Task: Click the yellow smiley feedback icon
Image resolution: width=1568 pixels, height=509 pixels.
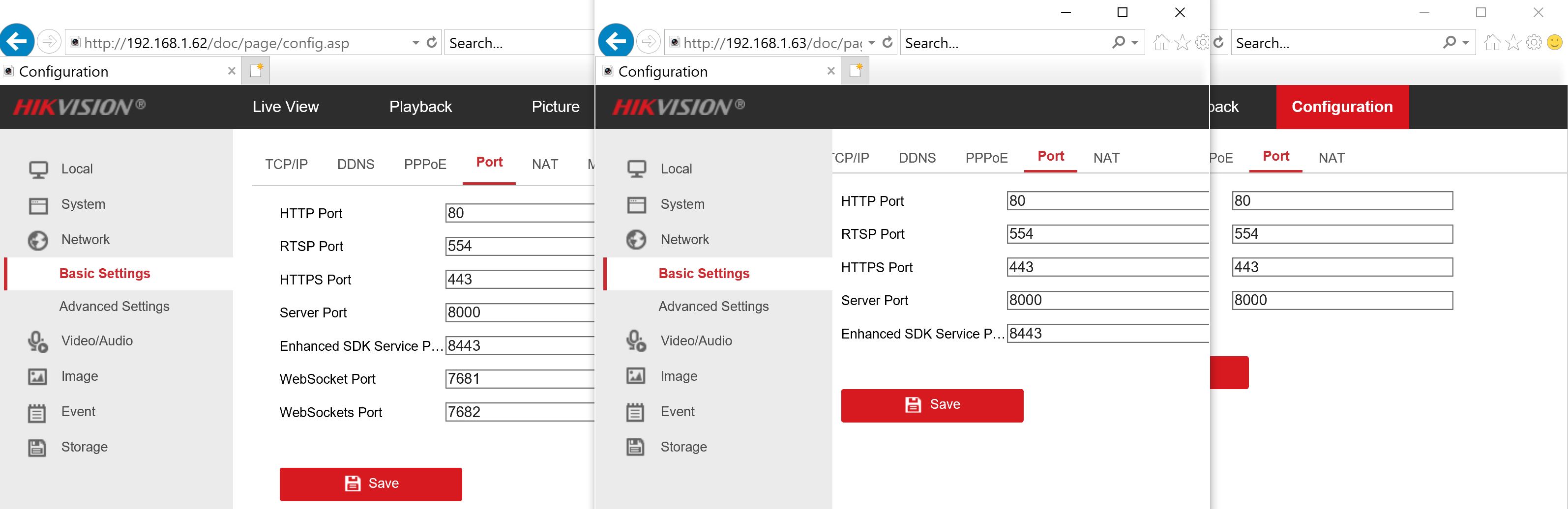Action: 1554,43
